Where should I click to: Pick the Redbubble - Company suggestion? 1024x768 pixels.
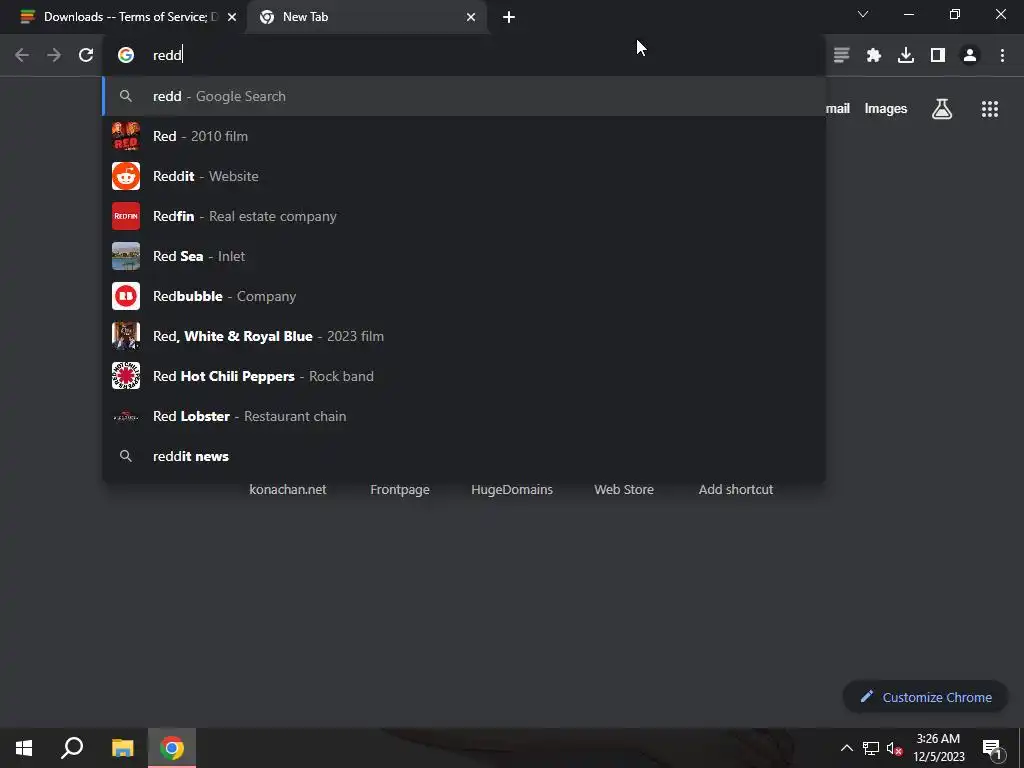point(464,296)
